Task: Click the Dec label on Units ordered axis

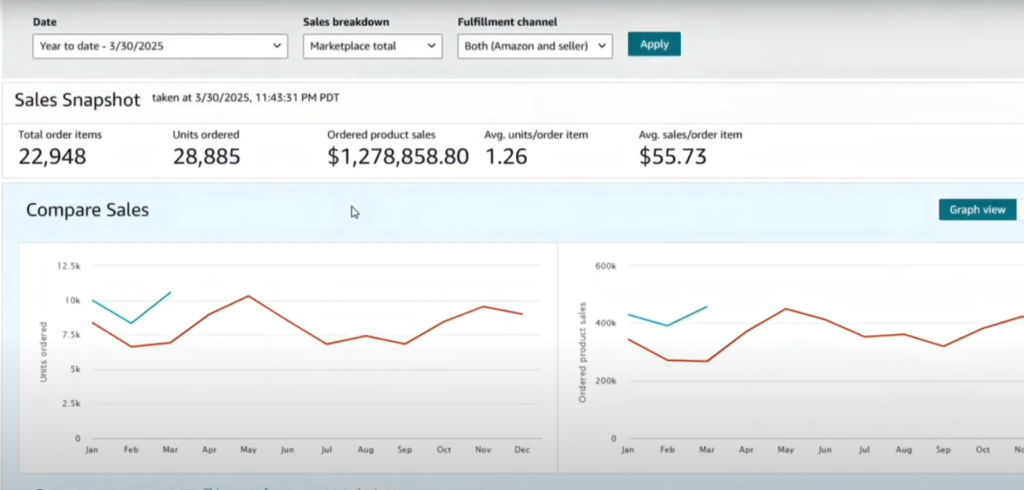Action: point(522,452)
